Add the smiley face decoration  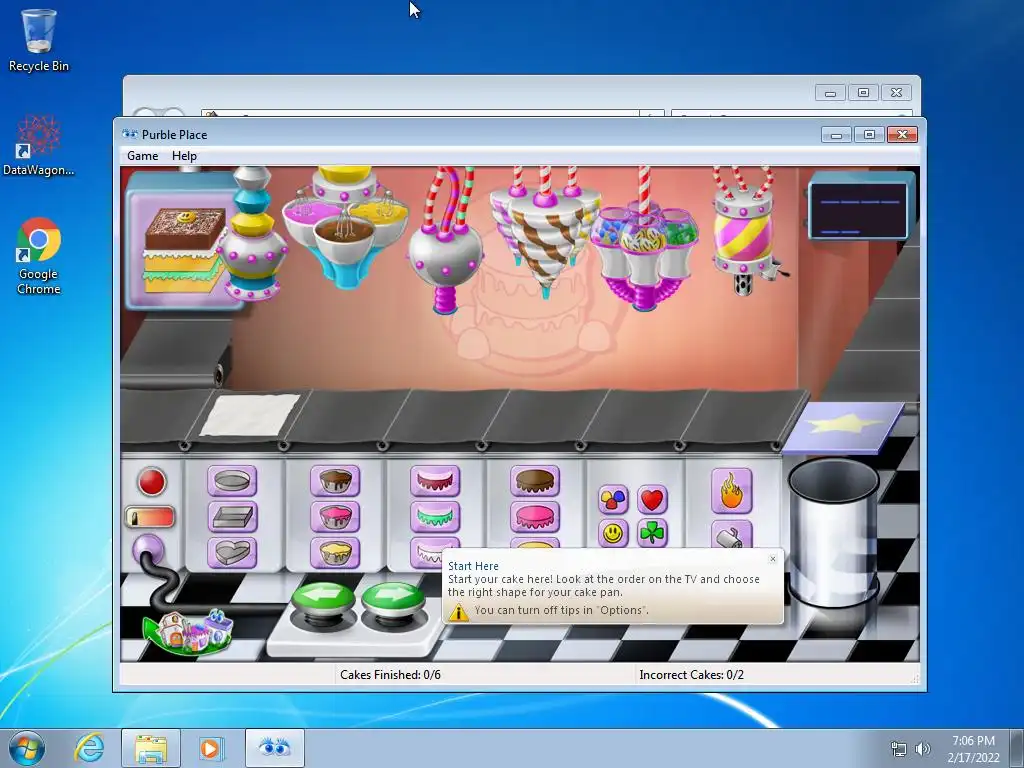point(613,534)
